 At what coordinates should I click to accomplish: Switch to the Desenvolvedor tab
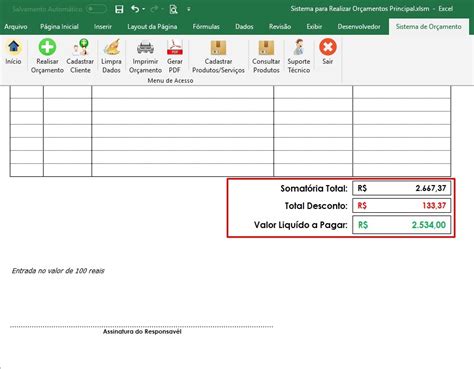click(359, 27)
